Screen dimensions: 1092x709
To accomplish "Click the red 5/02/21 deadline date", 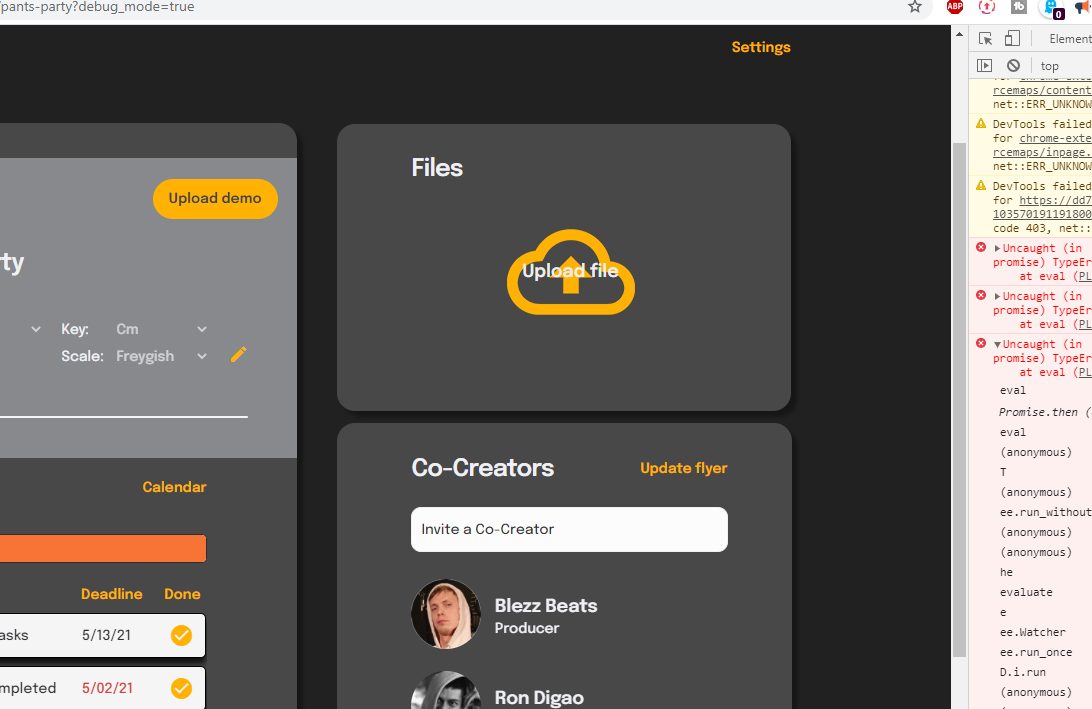I will click(x=107, y=688).
